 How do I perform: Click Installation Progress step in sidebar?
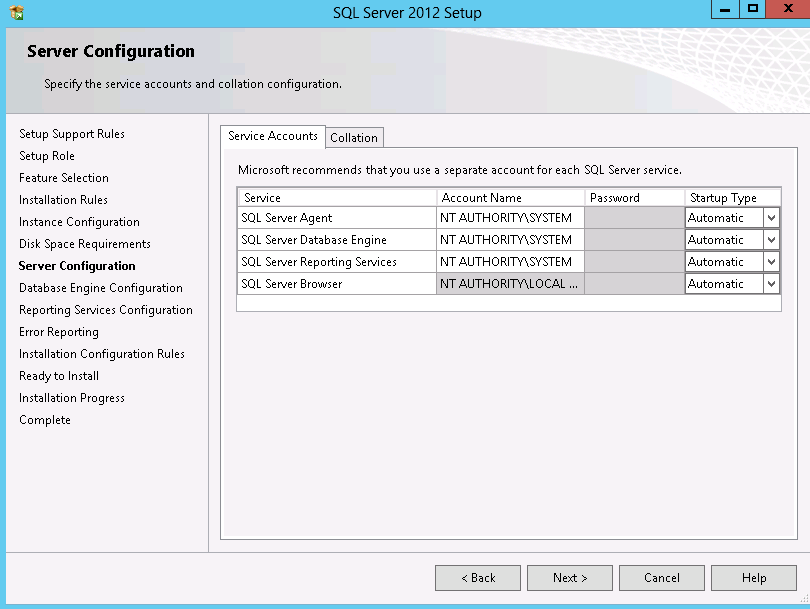[x=72, y=398]
